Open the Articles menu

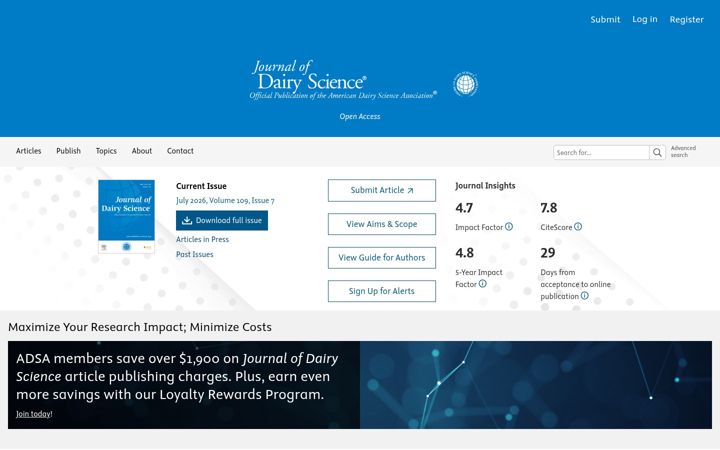tap(28, 151)
